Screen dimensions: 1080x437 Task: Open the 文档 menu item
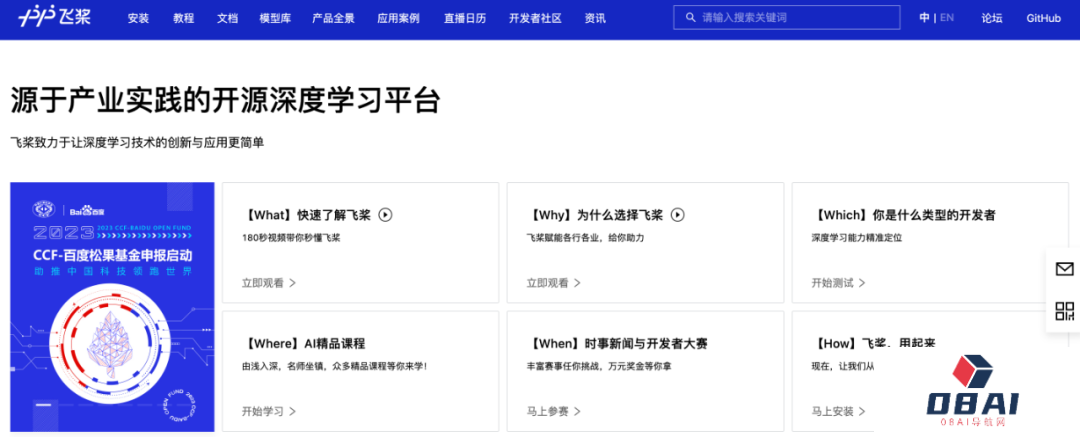click(x=227, y=19)
